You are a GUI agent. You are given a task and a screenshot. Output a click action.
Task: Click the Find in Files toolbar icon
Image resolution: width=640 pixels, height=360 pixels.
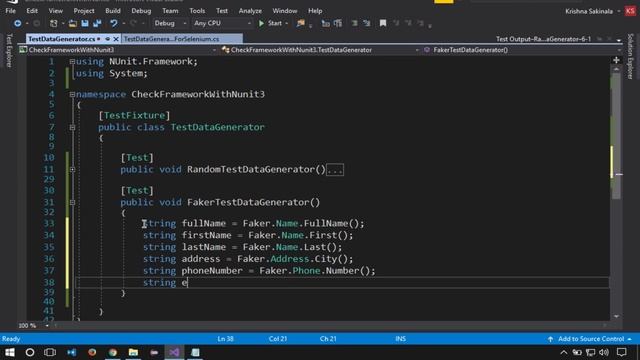pos(301,24)
